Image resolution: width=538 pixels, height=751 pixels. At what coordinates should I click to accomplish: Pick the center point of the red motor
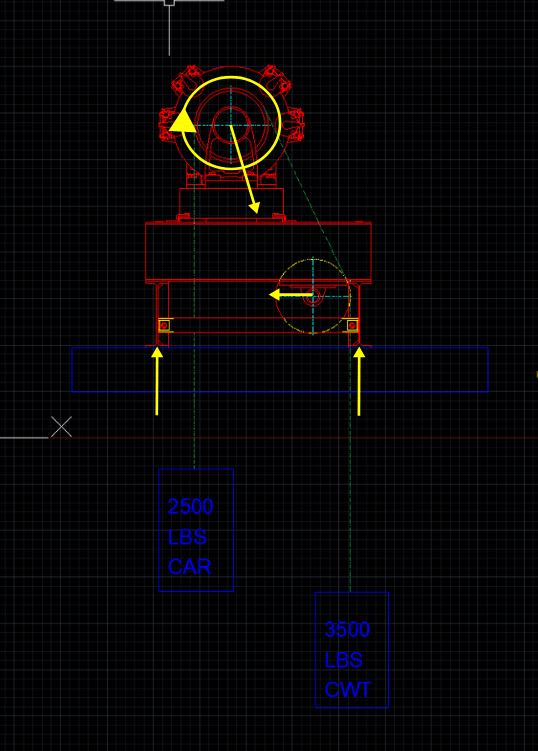tap(231, 125)
